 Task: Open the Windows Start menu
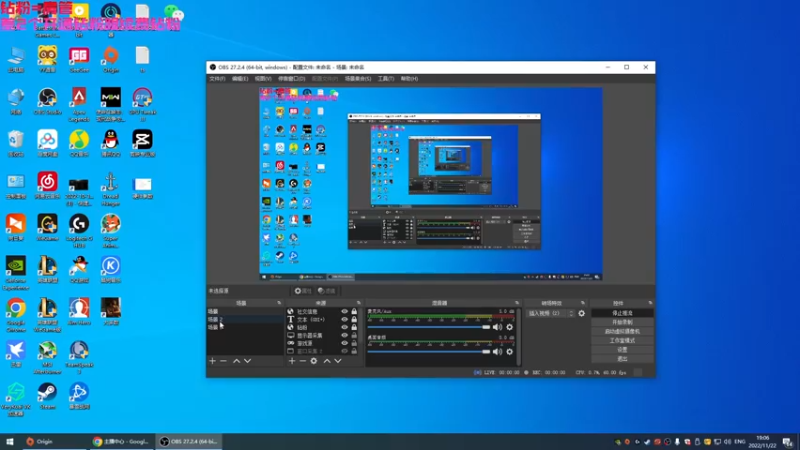pos(10,442)
